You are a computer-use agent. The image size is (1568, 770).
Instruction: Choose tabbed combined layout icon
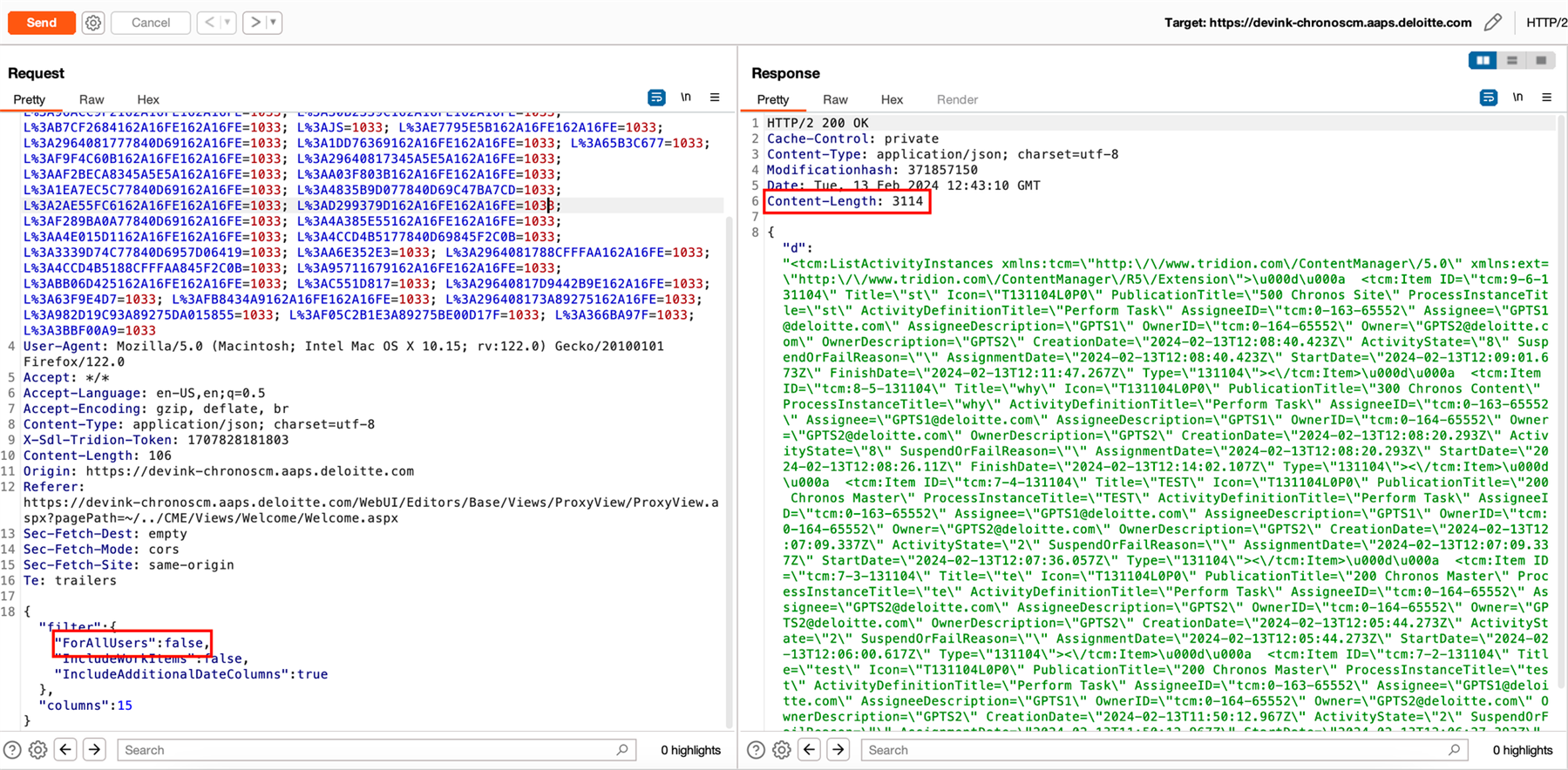pyautogui.click(x=1541, y=60)
